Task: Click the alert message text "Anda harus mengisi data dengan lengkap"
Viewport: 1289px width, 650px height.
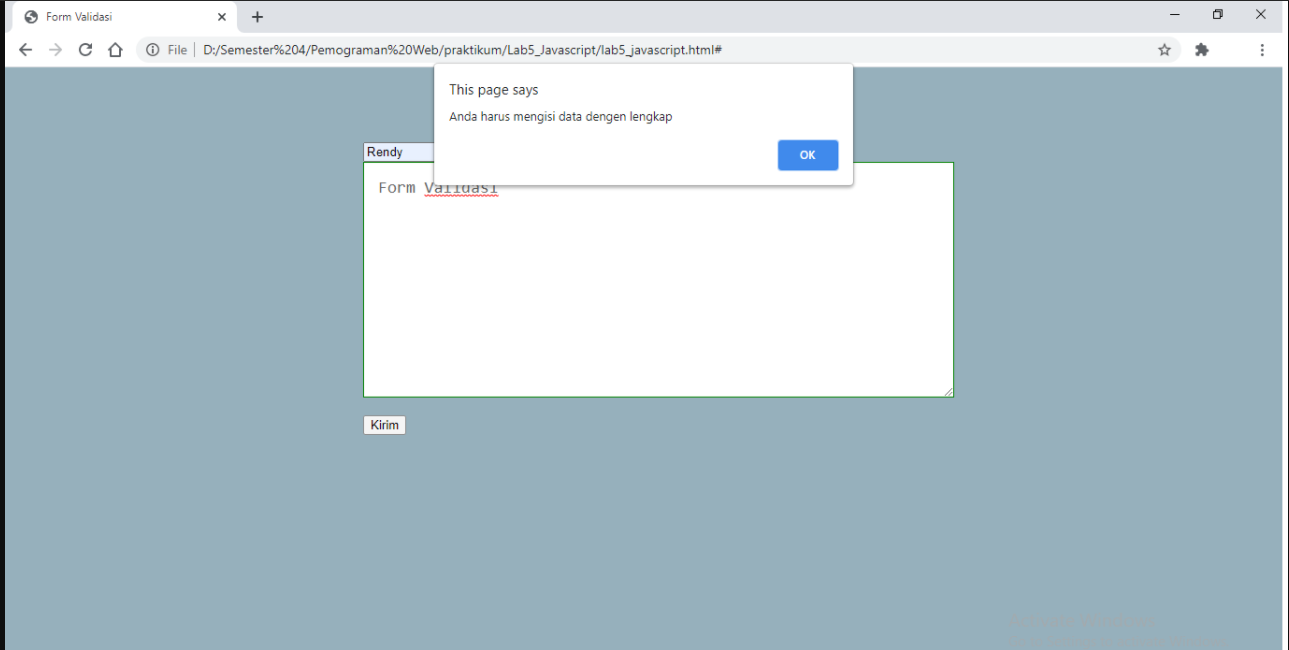Action: pyautogui.click(x=561, y=117)
